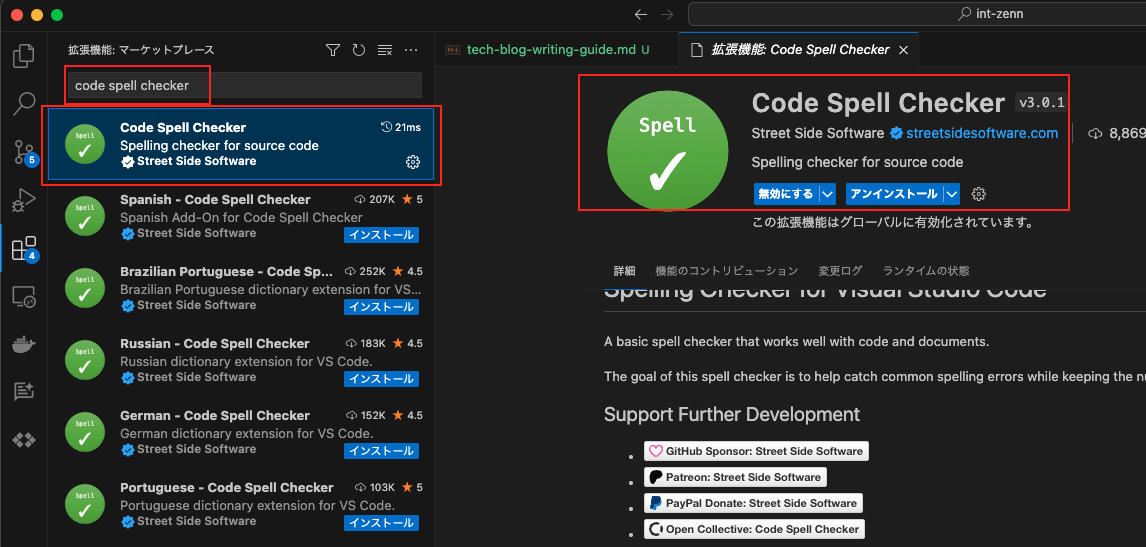The height and width of the screenshot is (547, 1146).
Task: Click the Spanish add-on Spell icon
Action: click(85, 216)
